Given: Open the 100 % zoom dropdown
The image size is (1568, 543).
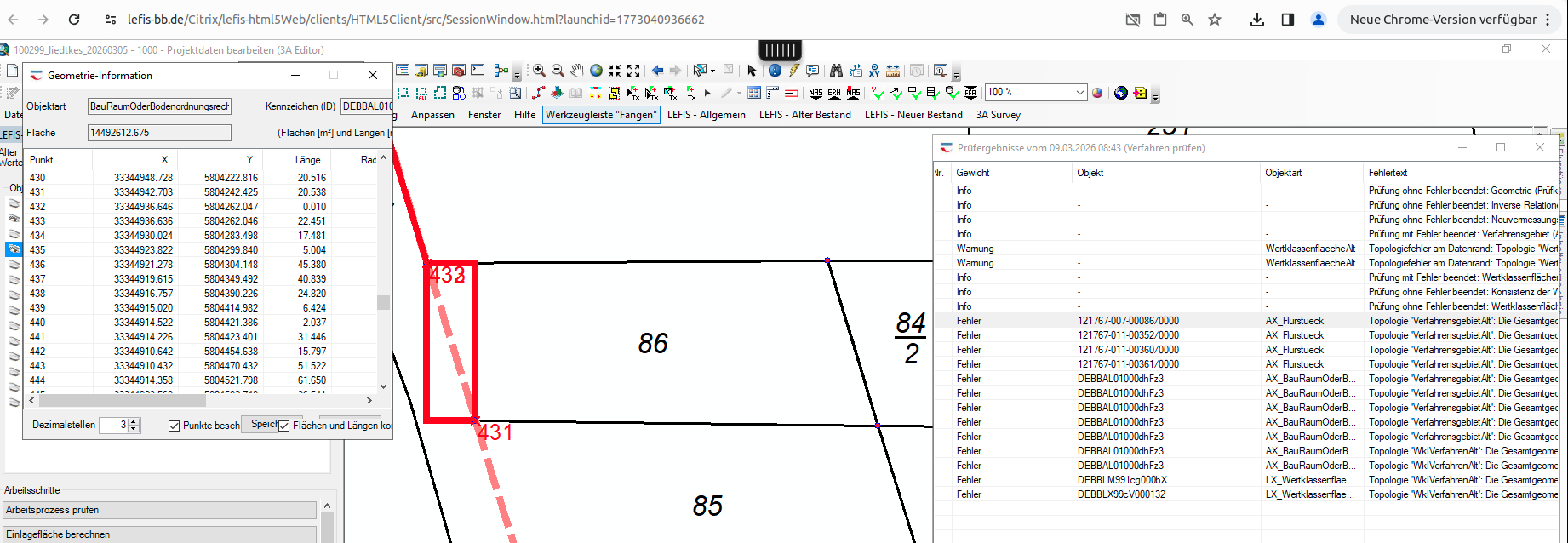Looking at the screenshot, I should coord(1079,93).
